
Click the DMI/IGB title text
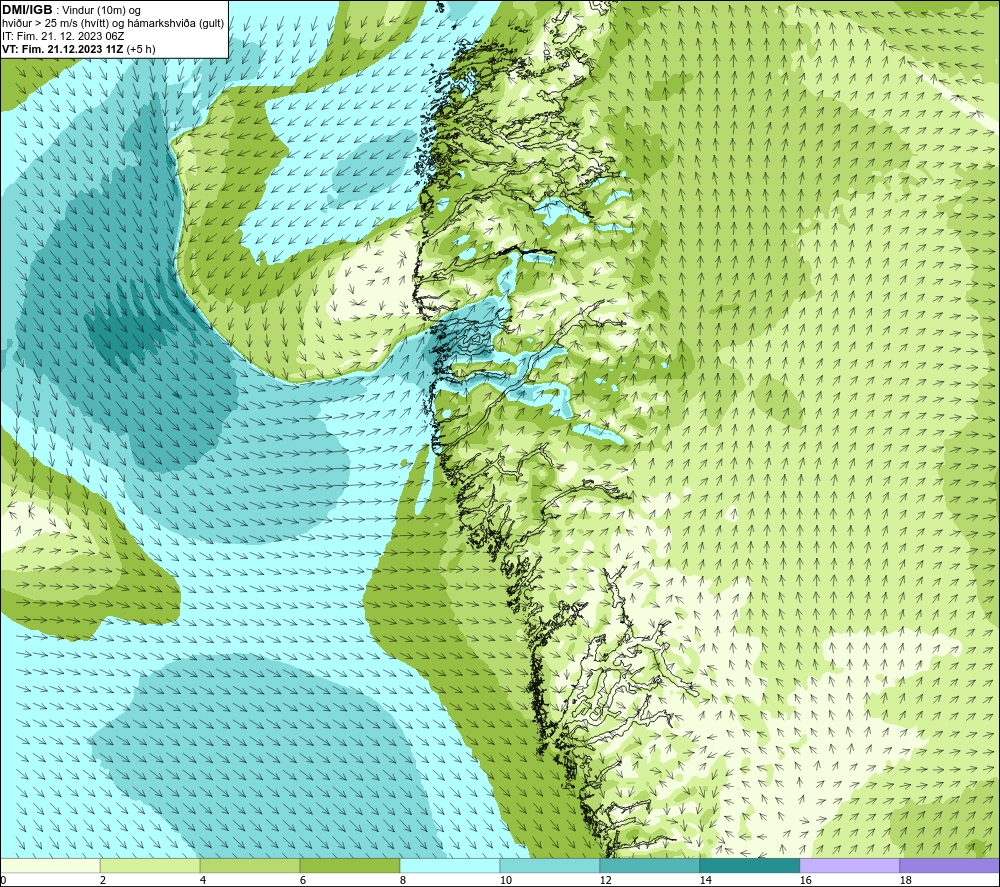pyautogui.click(x=27, y=10)
